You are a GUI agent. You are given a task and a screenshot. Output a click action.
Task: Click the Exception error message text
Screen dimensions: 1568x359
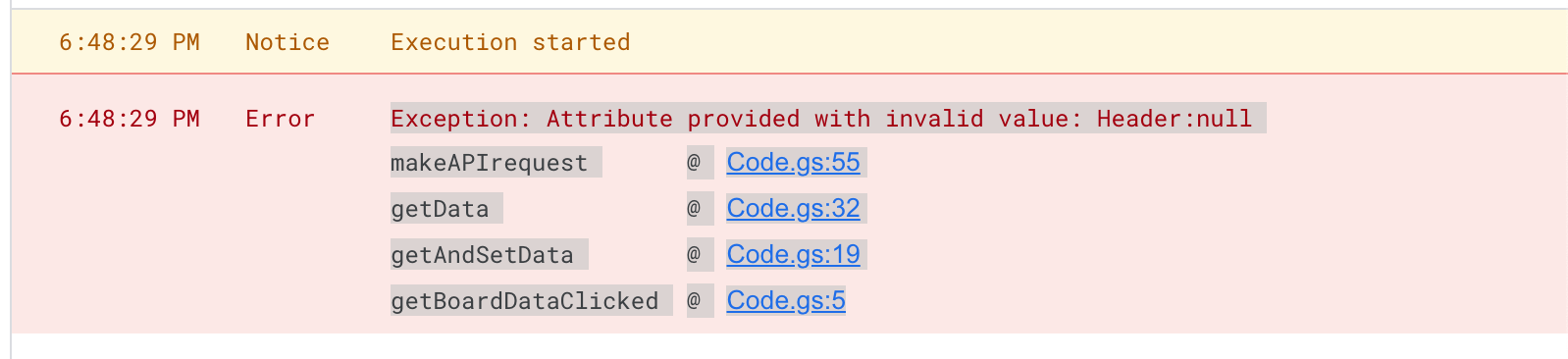point(821,119)
